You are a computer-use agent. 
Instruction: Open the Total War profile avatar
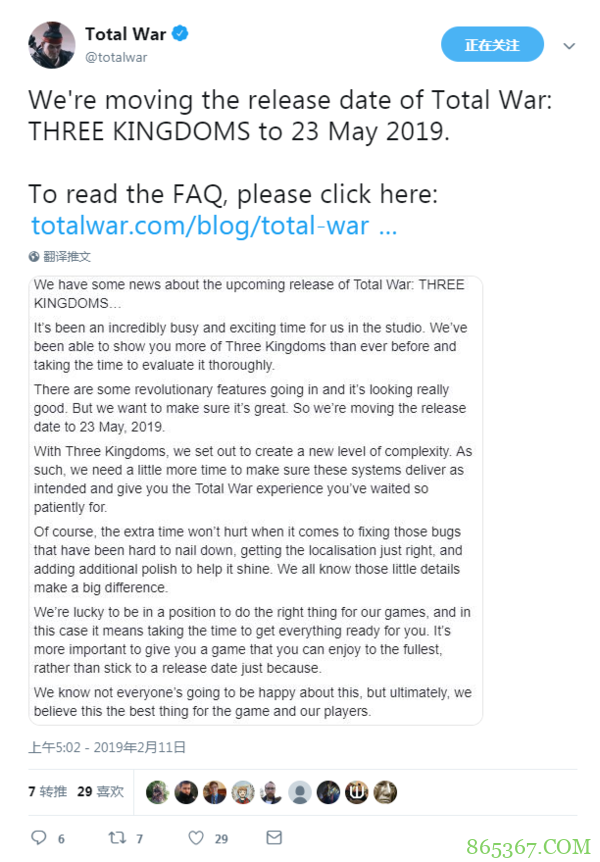coord(51,45)
